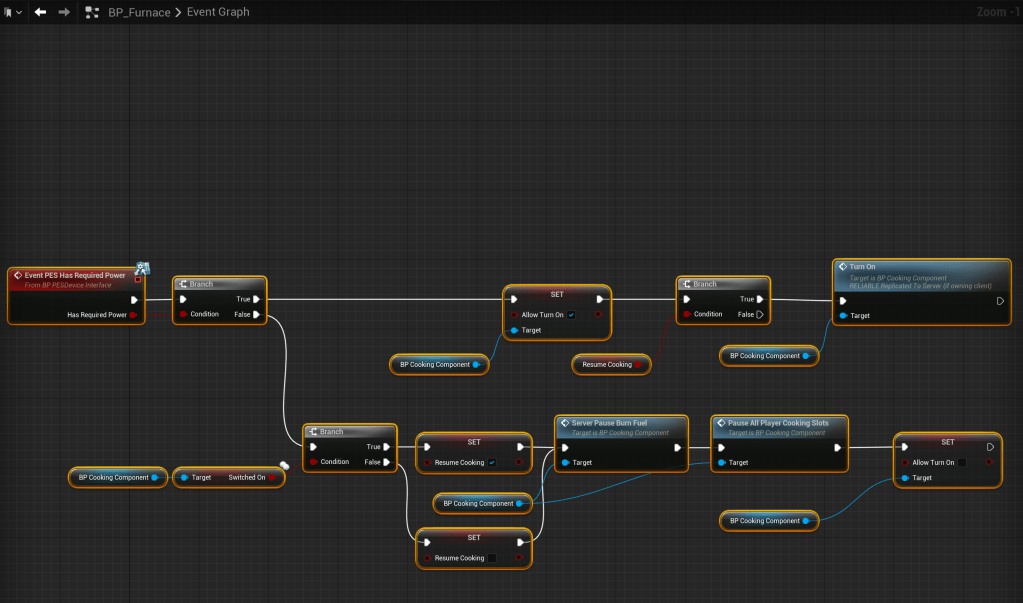Viewport: 1023px width, 603px height.
Task: Click the interface icon on Event PES node
Action: click(x=142, y=267)
